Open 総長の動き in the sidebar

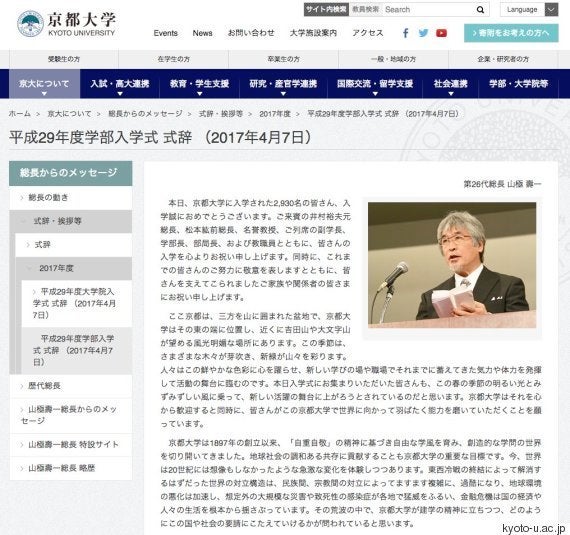[x=71, y=198]
